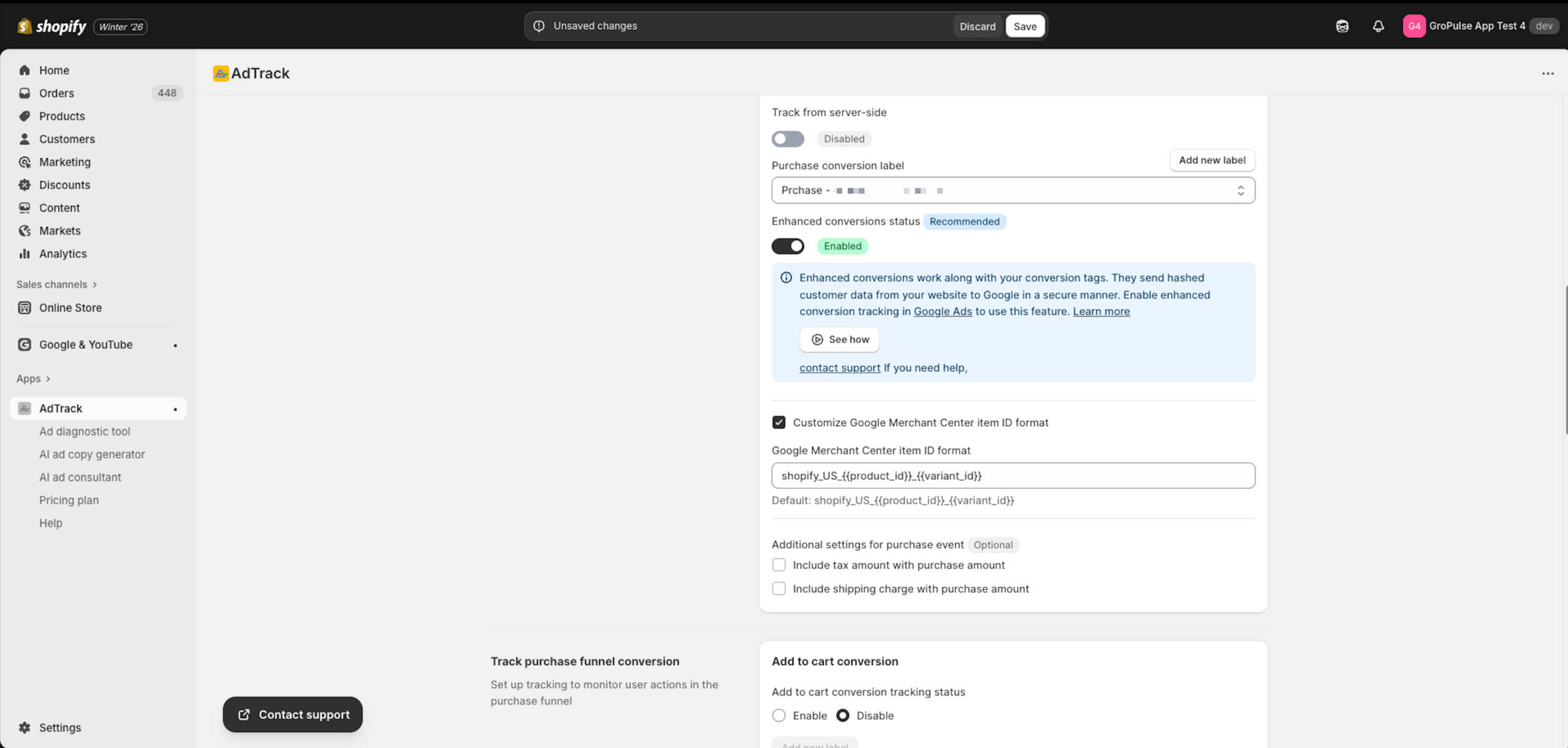The height and width of the screenshot is (748, 1568).
Task: Click the Discounts icon in sidebar
Action: 24,185
